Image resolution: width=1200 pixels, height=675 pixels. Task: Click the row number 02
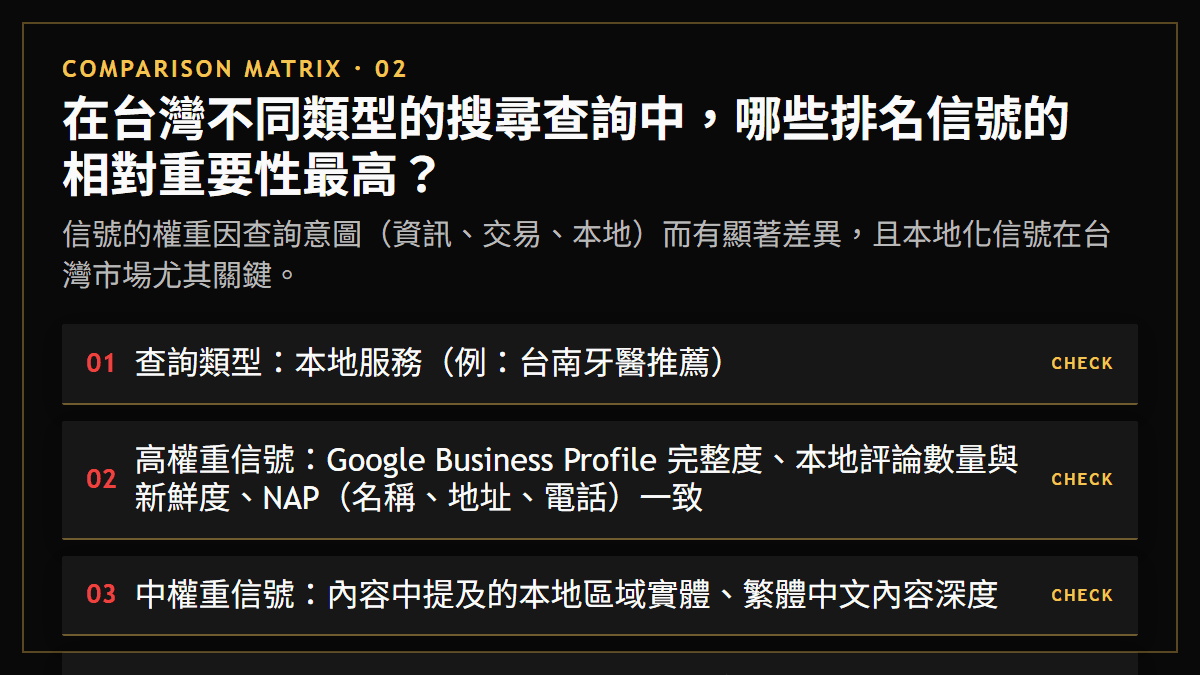(101, 480)
